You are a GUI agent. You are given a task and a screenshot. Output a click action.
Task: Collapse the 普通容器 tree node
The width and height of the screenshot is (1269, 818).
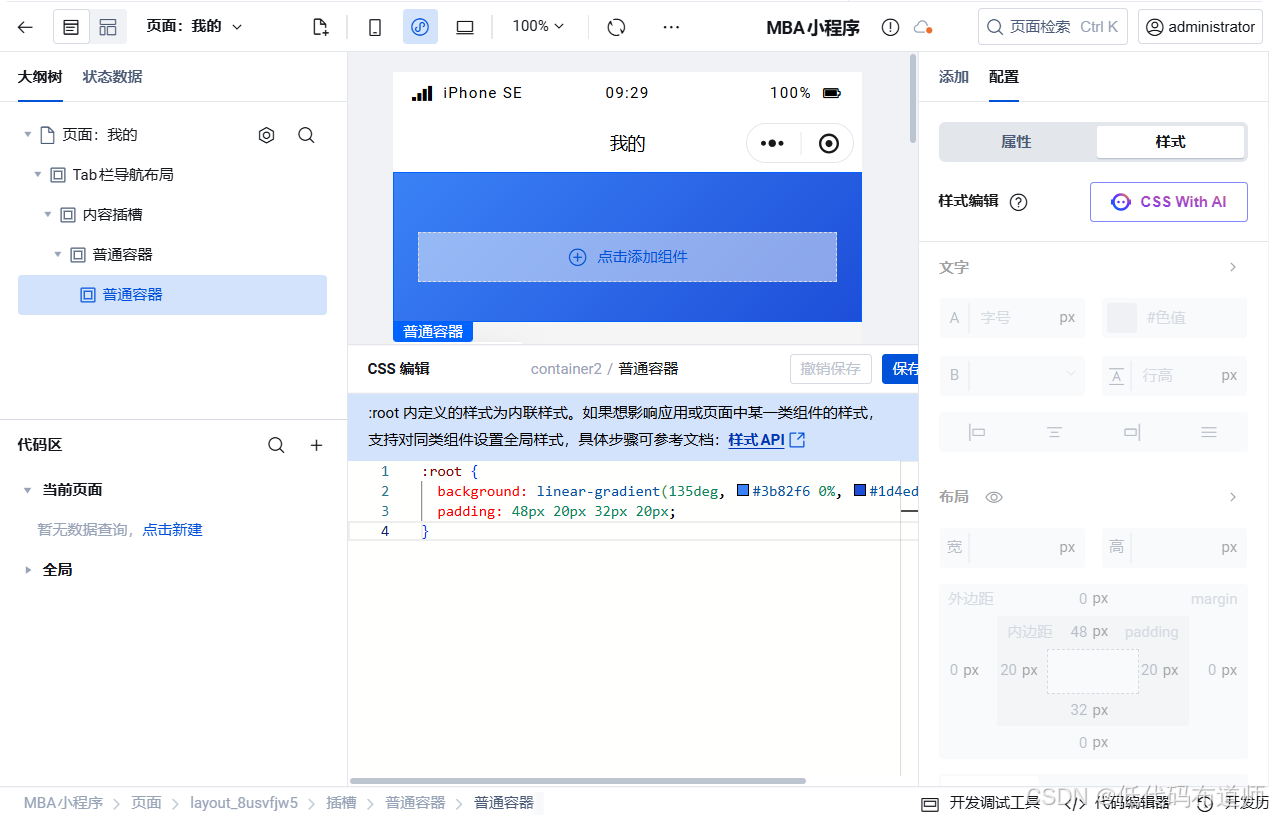[58, 254]
